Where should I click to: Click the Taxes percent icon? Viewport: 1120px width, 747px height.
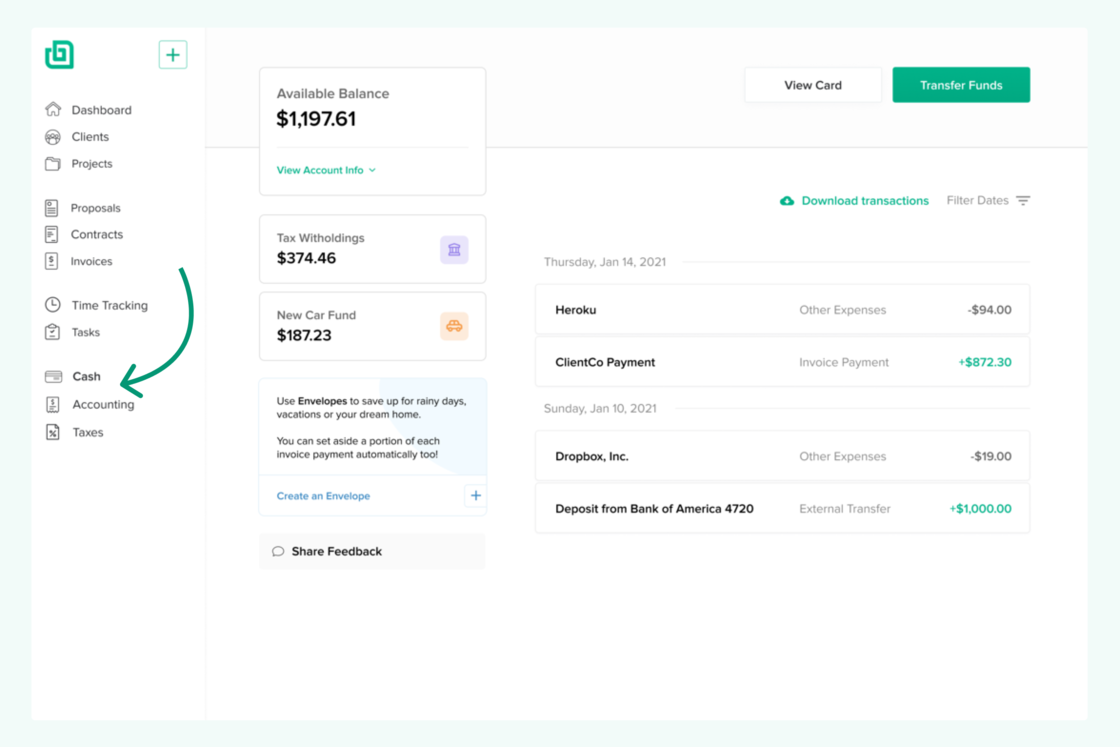click(53, 432)
